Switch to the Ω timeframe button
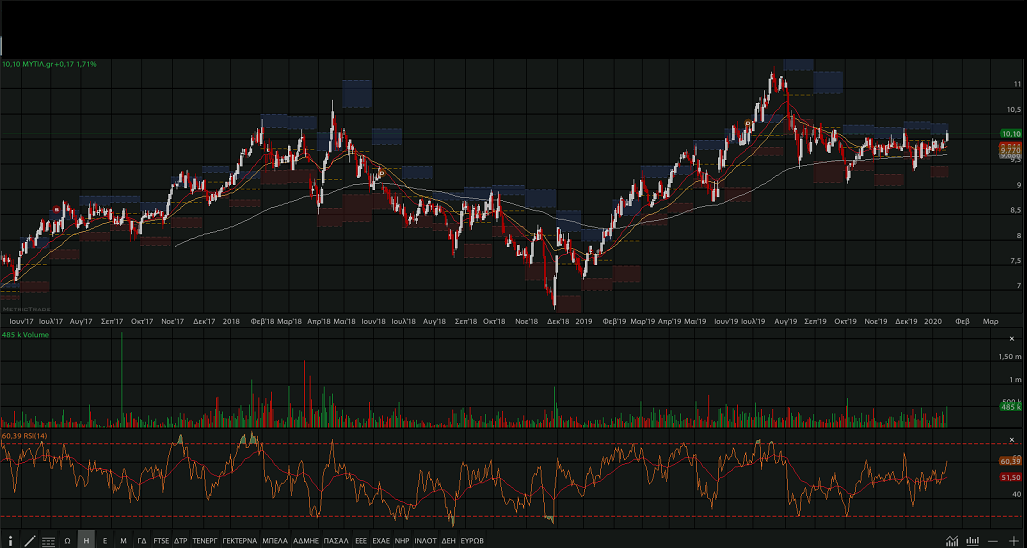This screenshot has width=1027, height=548. 67,540
